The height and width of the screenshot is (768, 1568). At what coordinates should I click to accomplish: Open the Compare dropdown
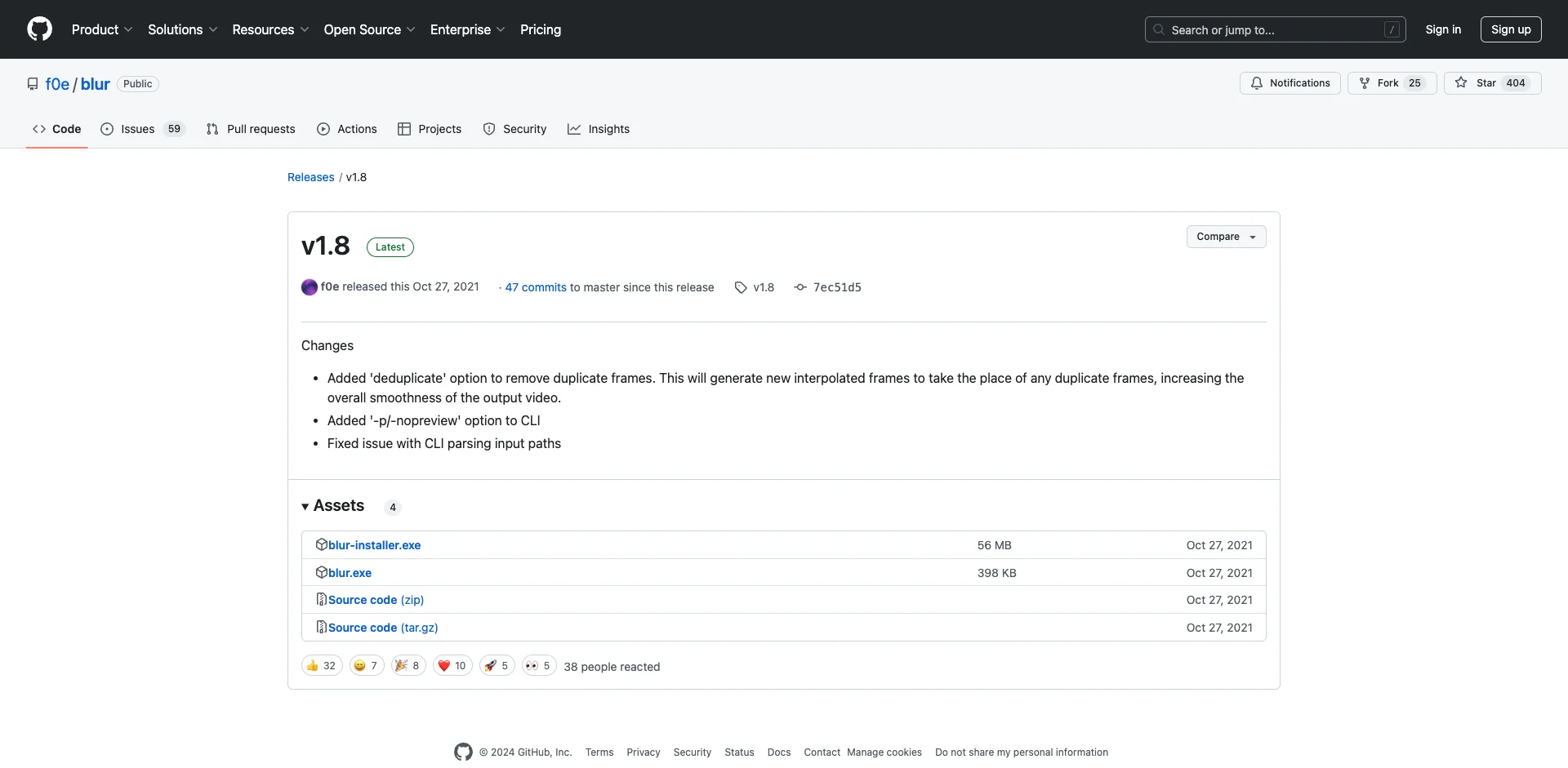click(1227, 237)
